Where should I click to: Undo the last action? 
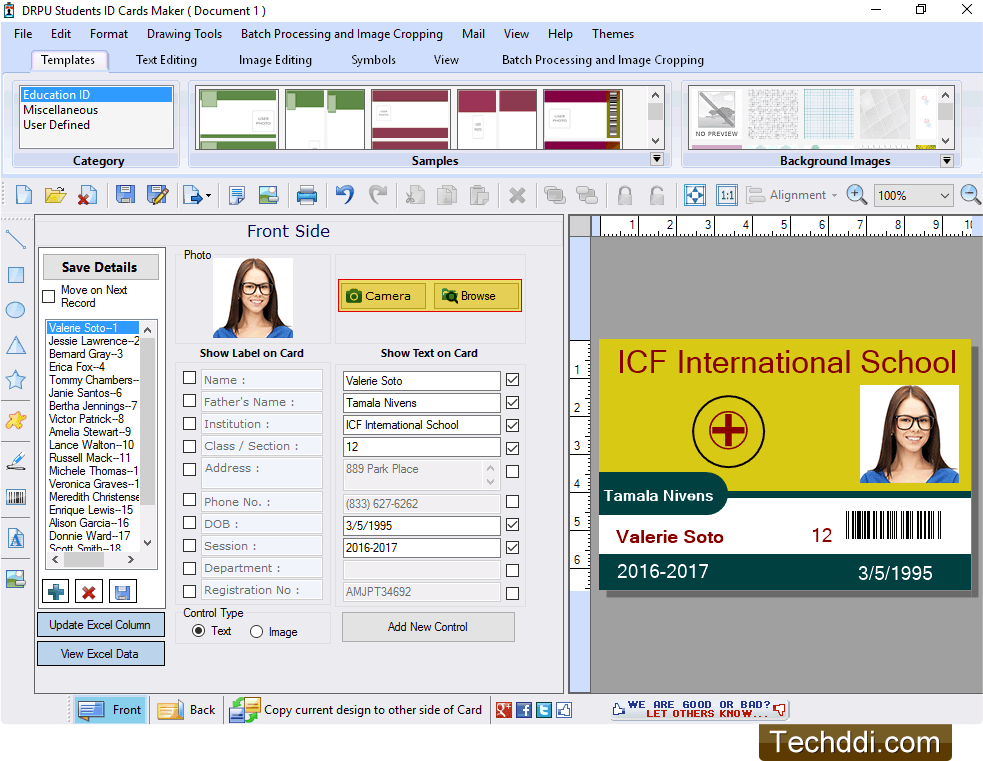(x=345, y=195)
